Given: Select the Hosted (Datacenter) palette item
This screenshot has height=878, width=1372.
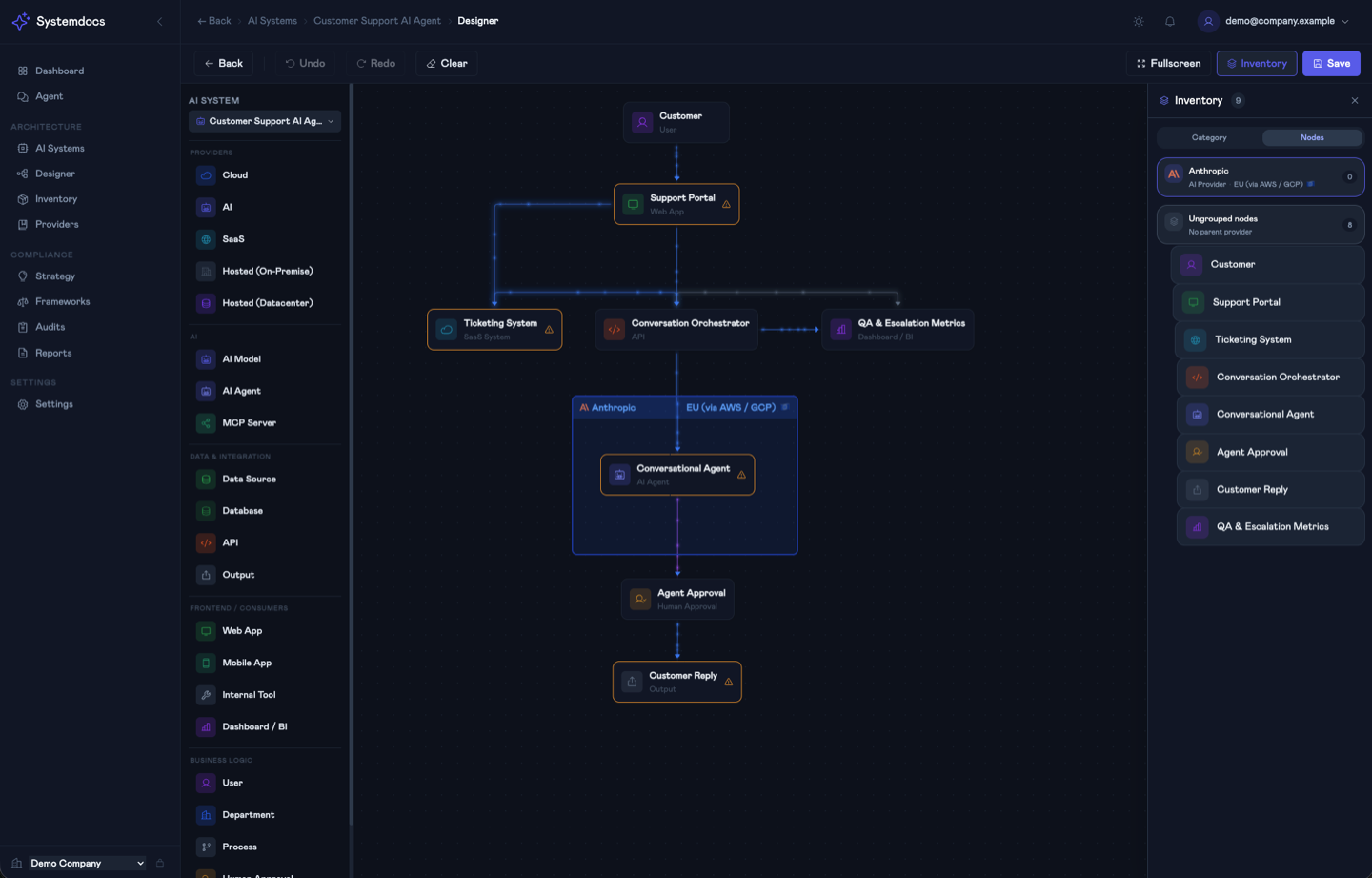Looking at the screenshot, I should click(x=265, y=303).
